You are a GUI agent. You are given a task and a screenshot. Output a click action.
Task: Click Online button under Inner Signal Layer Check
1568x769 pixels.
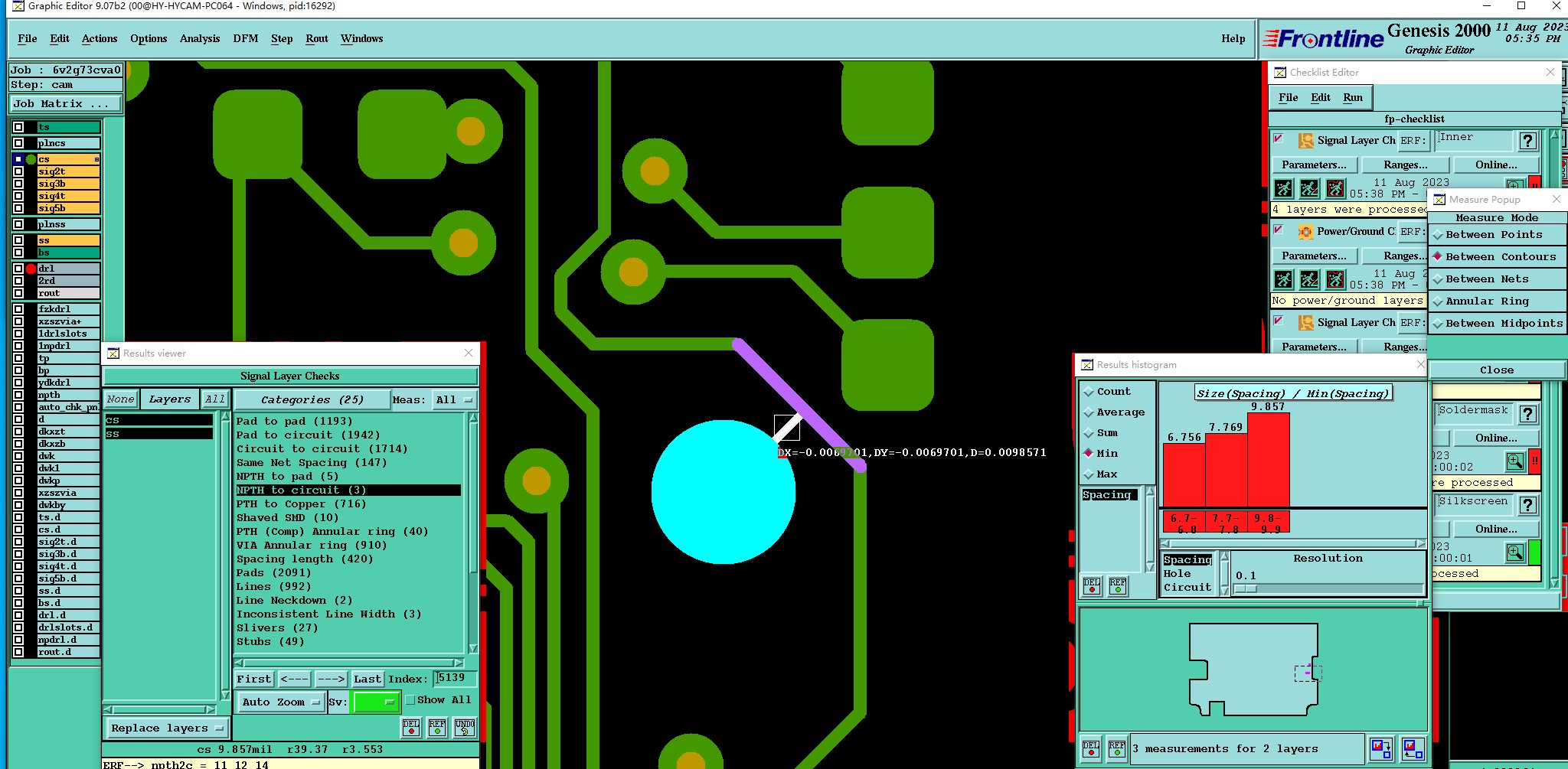pos(1497,165)
